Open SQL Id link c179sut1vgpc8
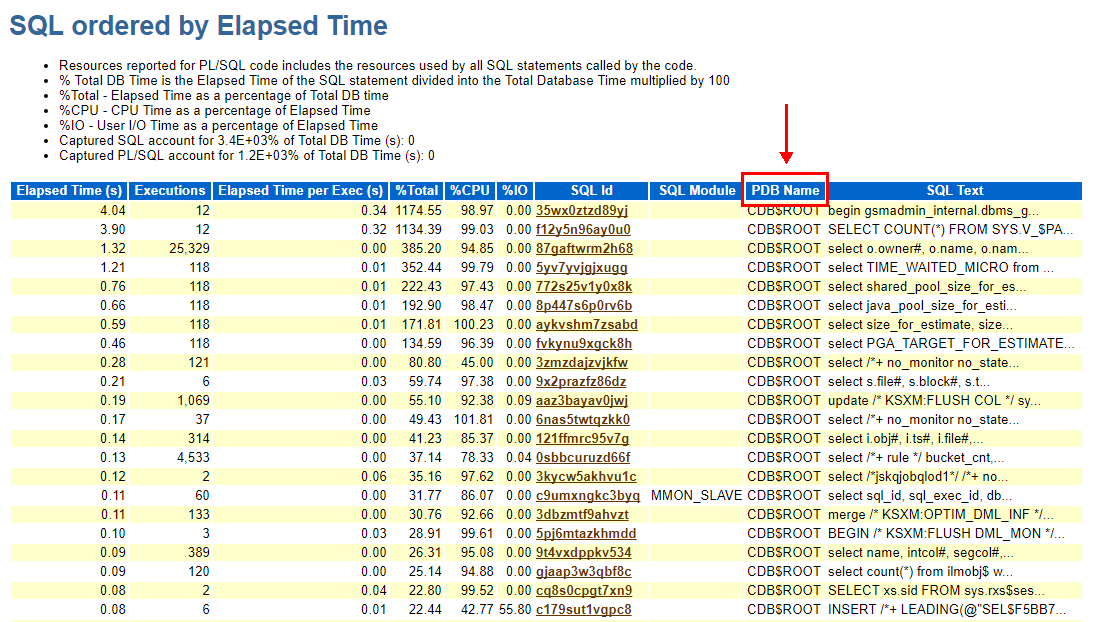 coord(584,609)
